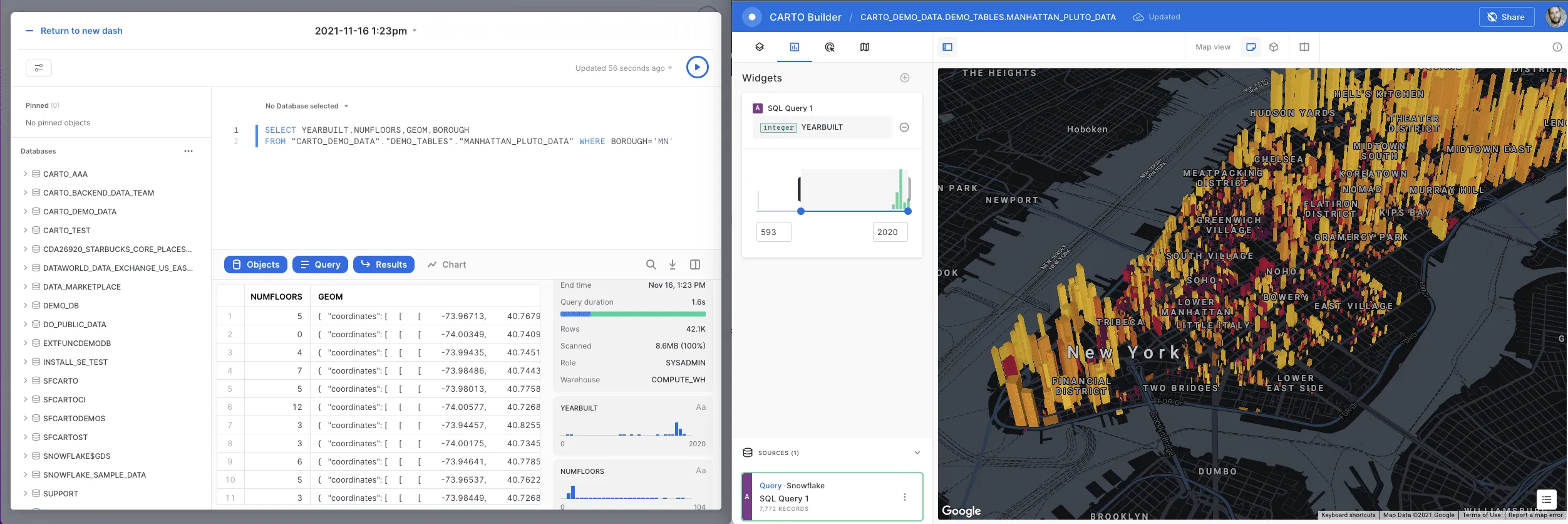Open the Layers tab icon in CARTO

(760, 47)
